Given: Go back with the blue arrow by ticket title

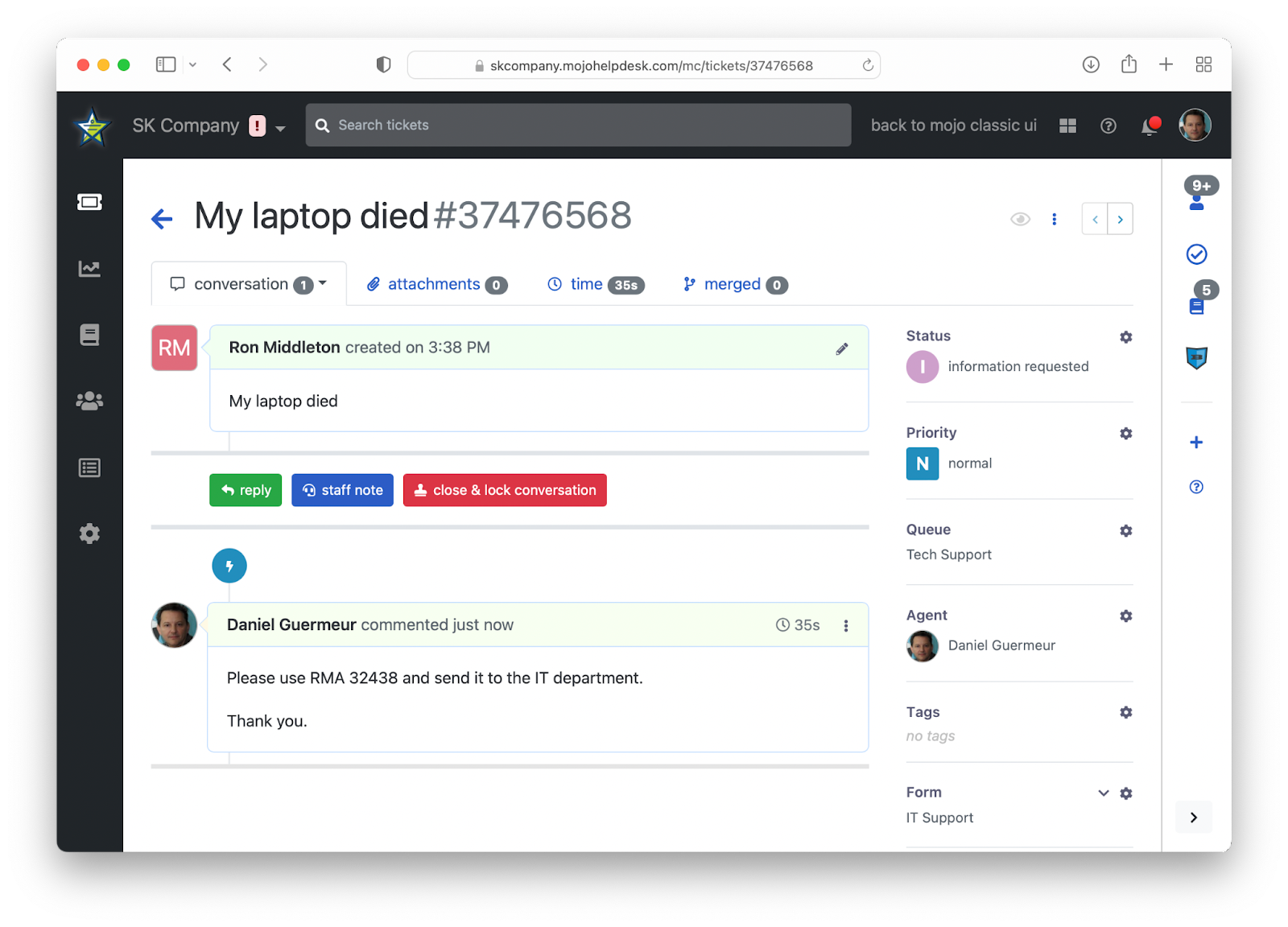Looking at the screenshot, I should (x=162, y=218).
